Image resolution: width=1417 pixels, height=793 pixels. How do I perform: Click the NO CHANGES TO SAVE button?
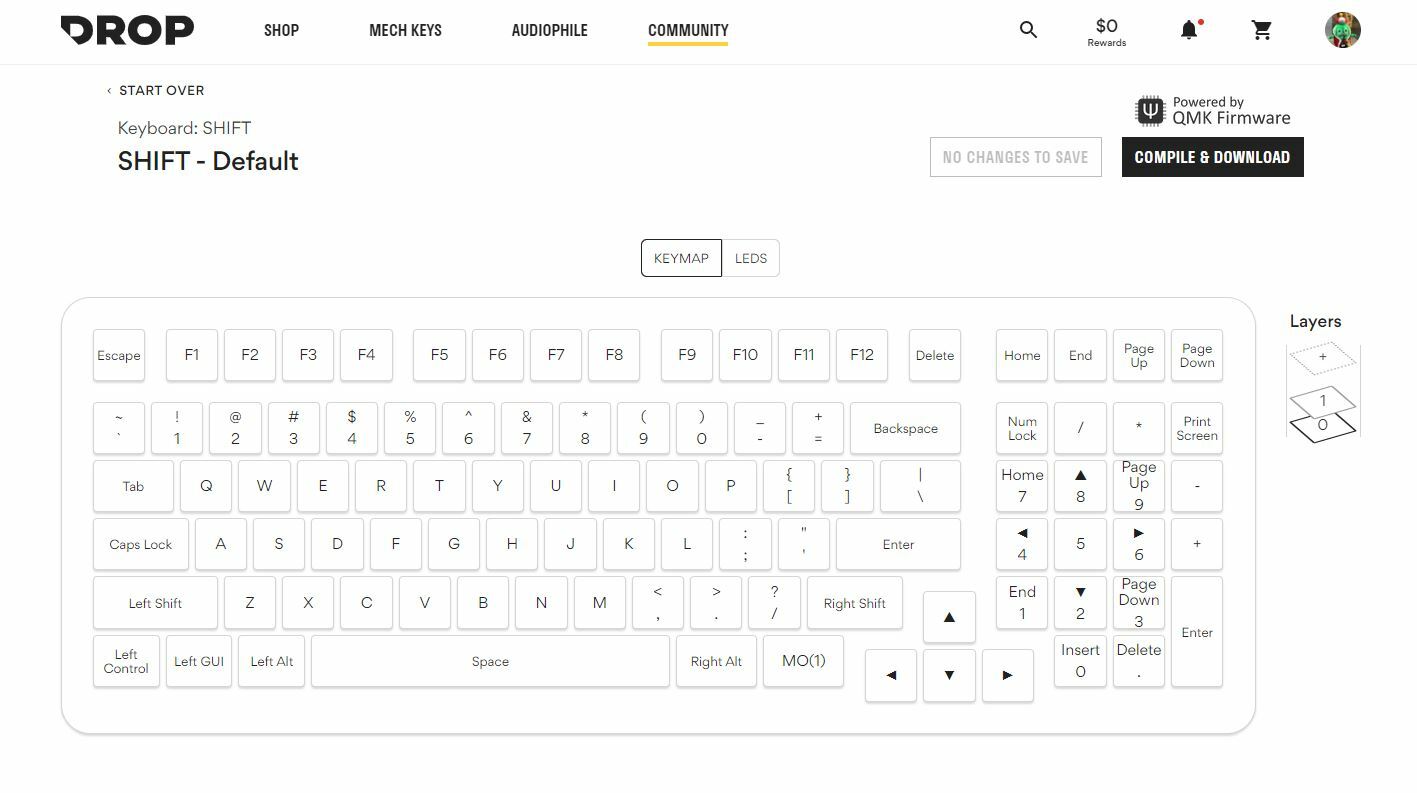[1015, 157]
